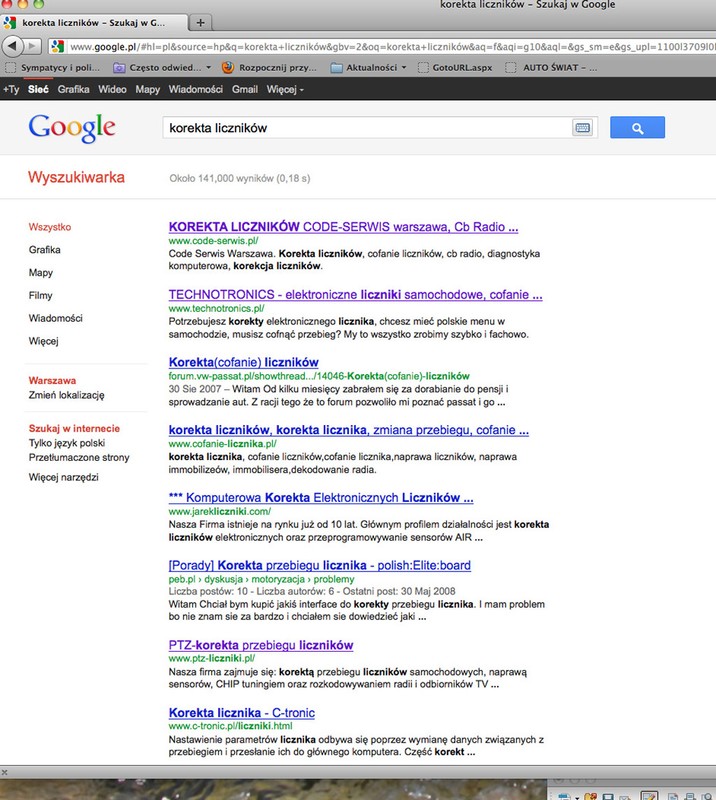This screenshot has width=716, height=800.
Task: Open Wideo in top black bar
Action: [112, 89]
